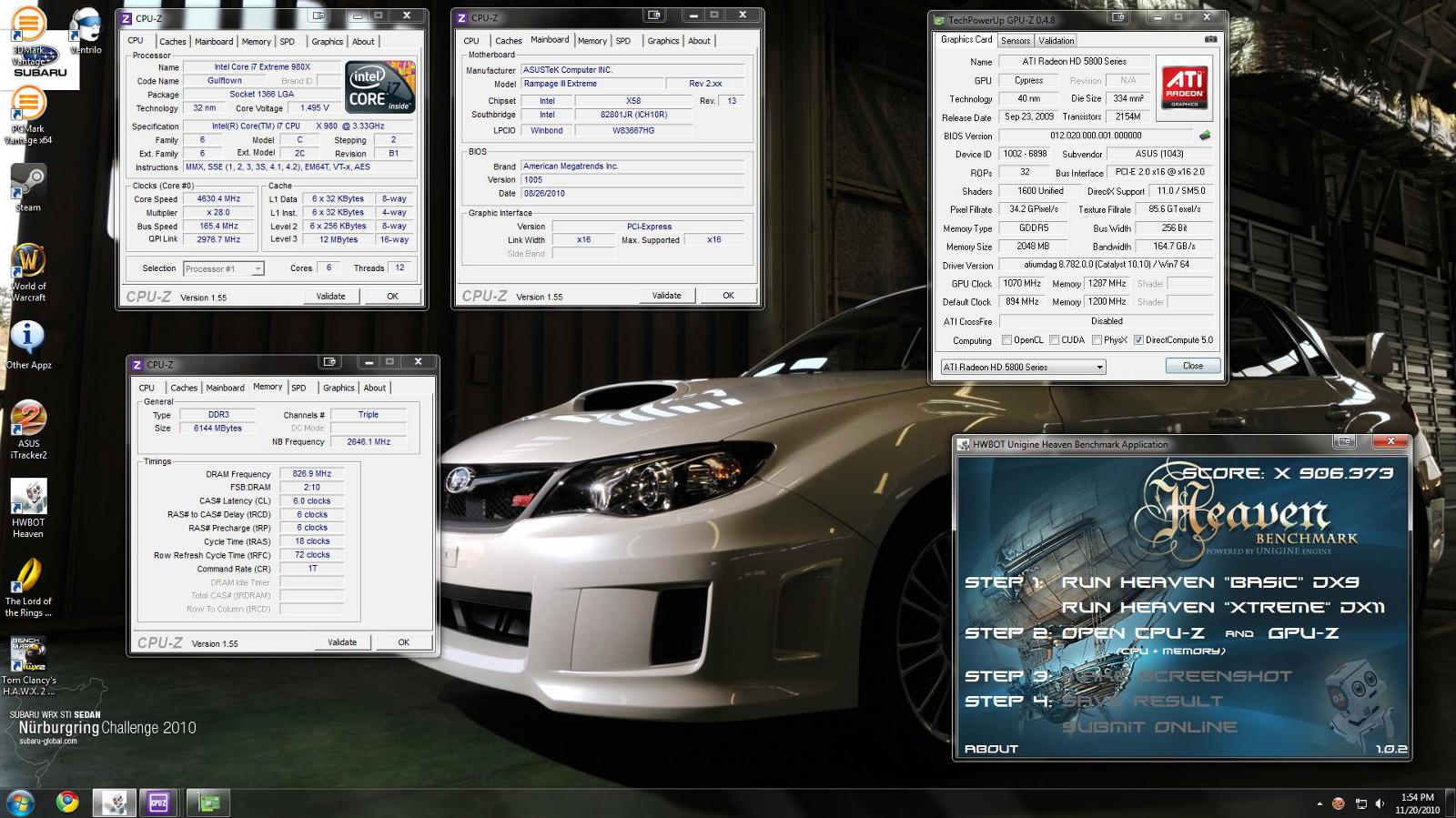Show hidden tray icons arrow

pos(1319,804)
